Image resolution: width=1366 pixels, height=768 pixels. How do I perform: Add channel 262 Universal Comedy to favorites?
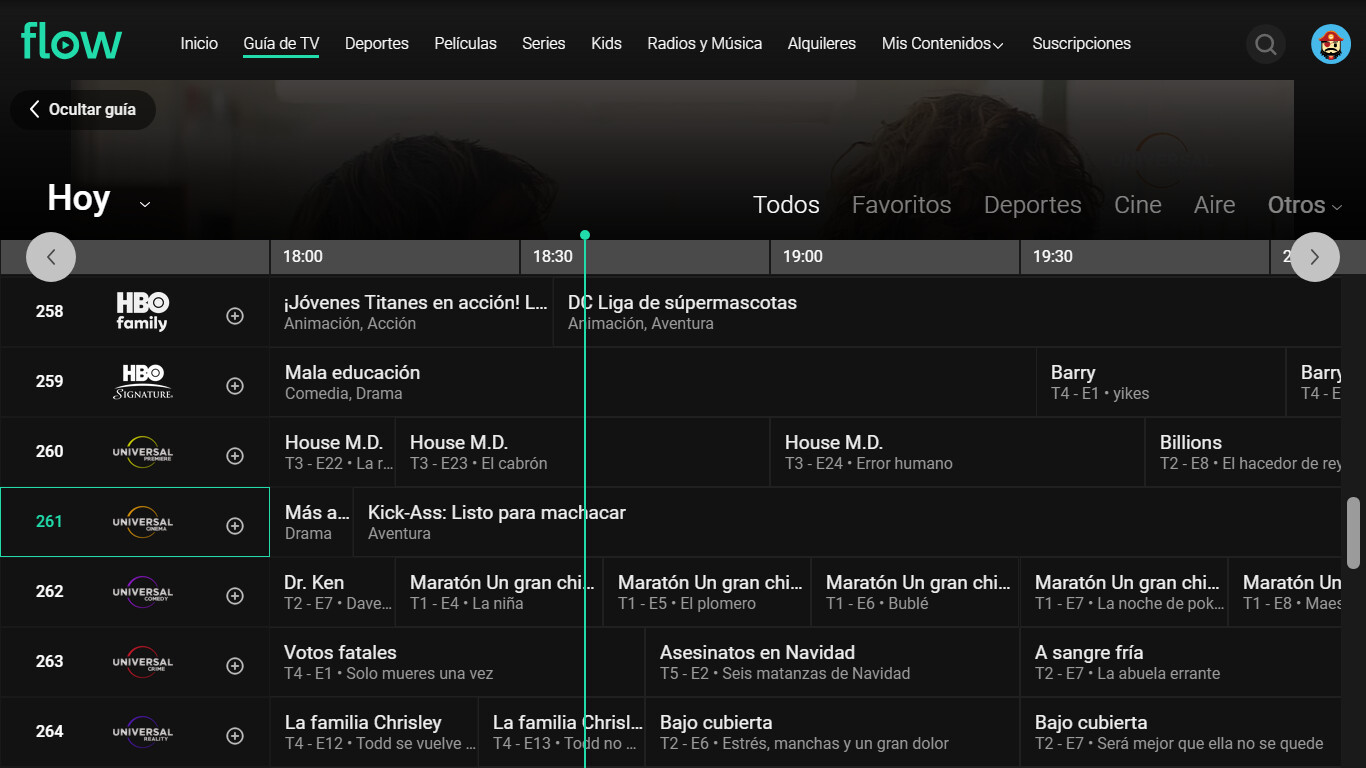(235, 596)
